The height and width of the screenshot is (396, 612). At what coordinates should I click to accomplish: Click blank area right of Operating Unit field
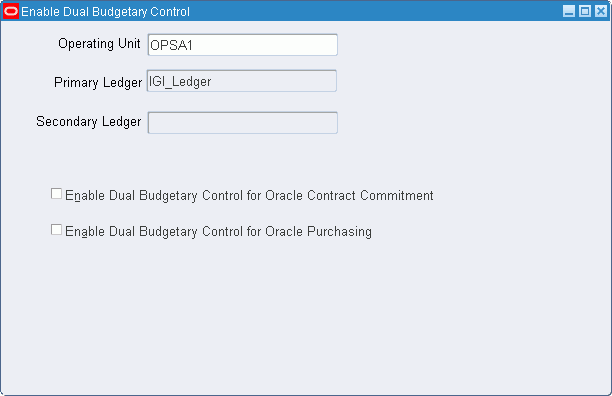click(x=468, y=45)
